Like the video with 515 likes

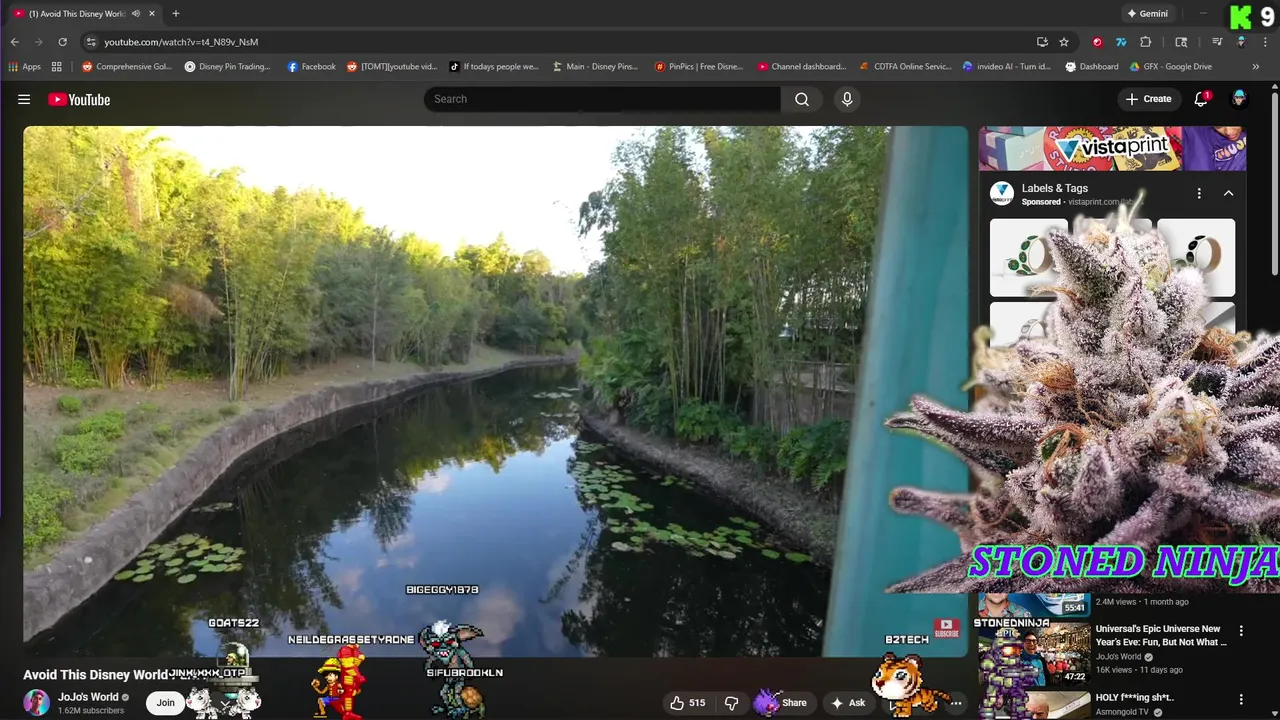click(x=687, y=703)
